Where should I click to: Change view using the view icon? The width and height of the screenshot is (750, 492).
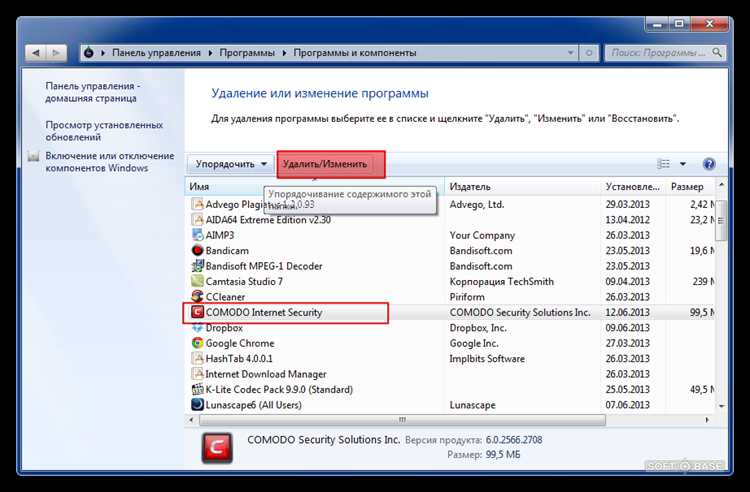(663, 164)
